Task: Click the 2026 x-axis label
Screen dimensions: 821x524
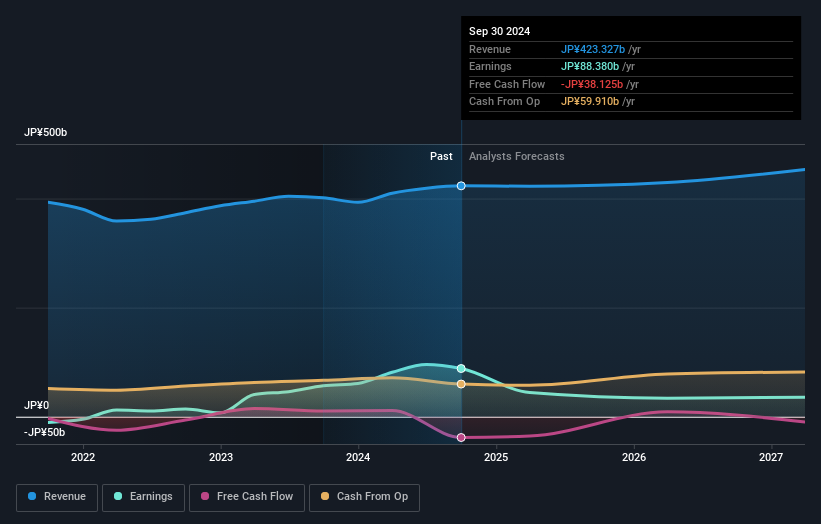Action: 634,457
